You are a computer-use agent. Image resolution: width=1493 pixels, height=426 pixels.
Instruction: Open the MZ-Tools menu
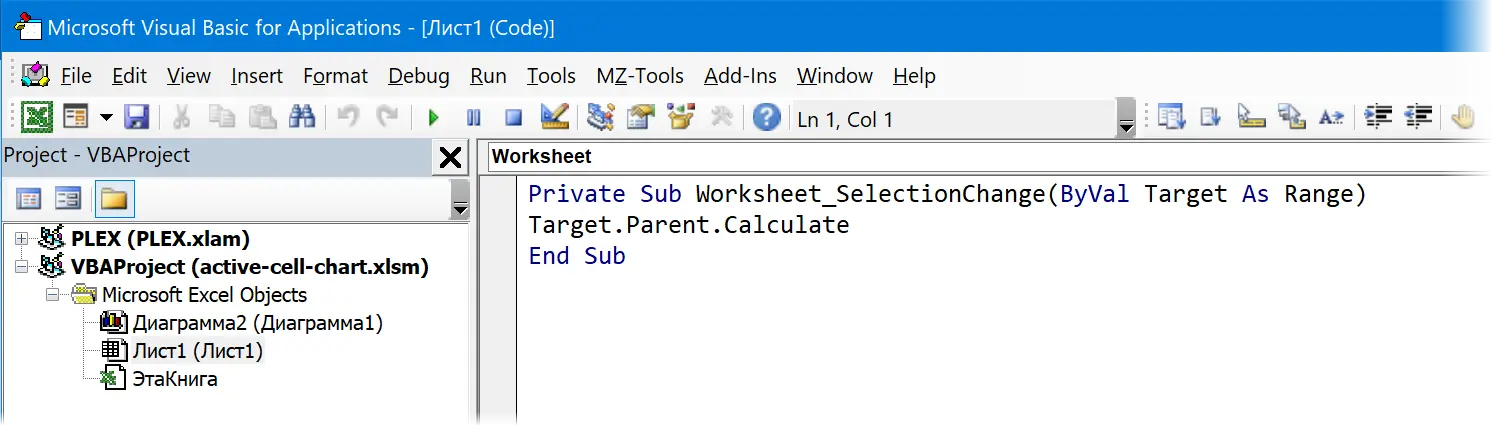click(640, 76)
